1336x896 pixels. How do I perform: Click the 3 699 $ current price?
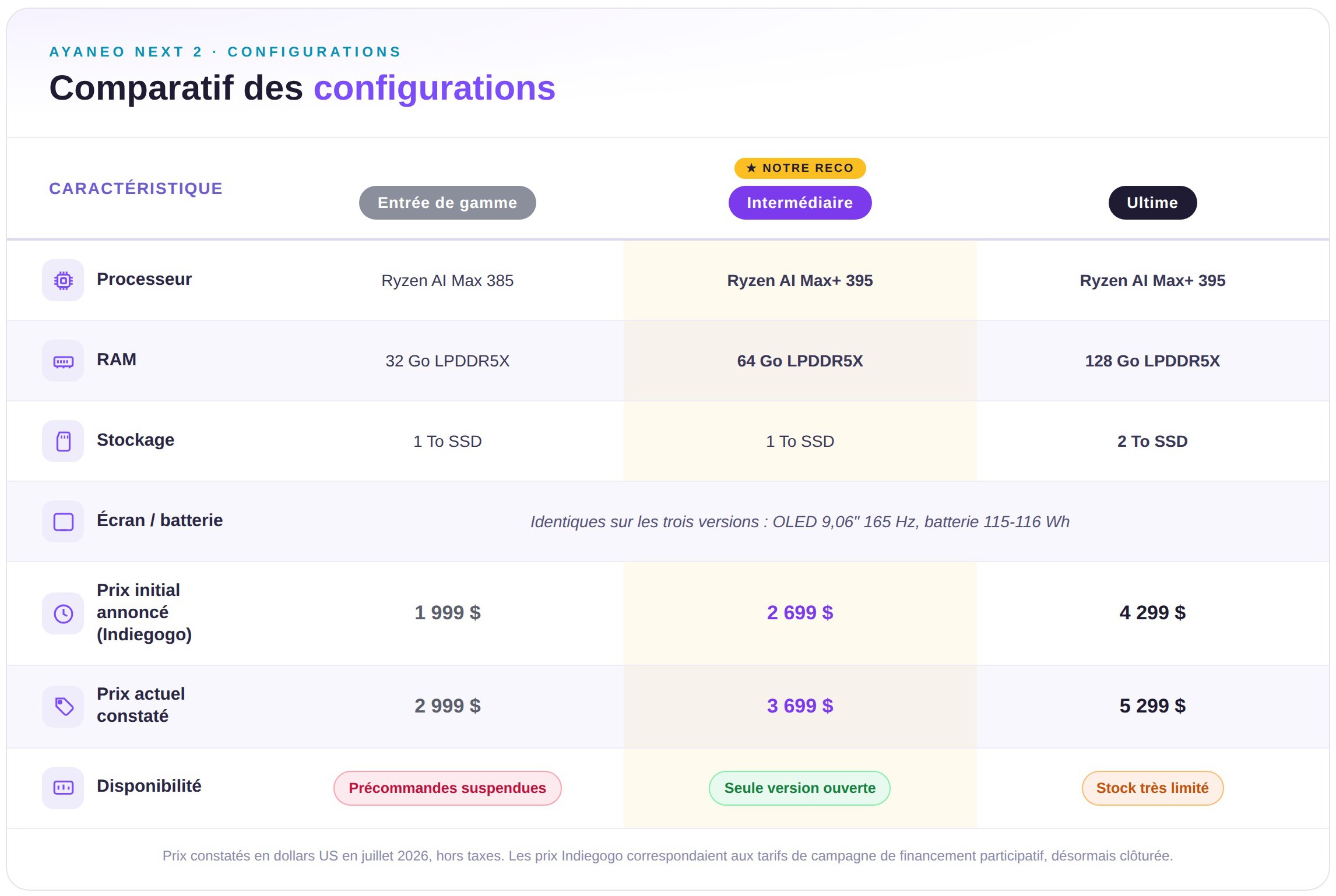point(800,705)
